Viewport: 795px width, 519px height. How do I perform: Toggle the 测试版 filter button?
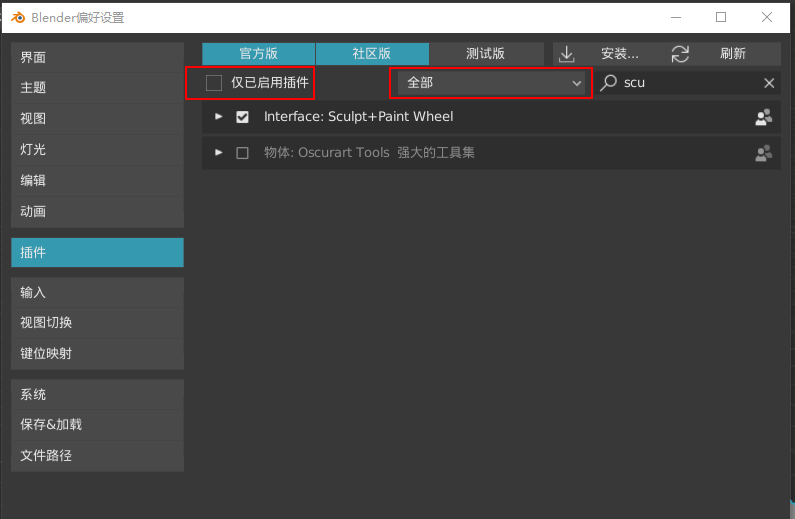pos(486,54)
